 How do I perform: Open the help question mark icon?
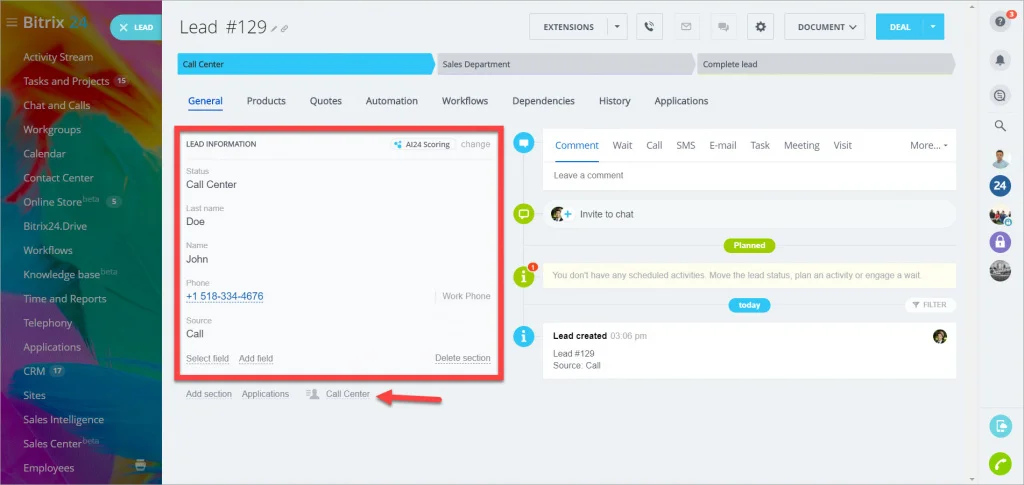(1000, 22)
